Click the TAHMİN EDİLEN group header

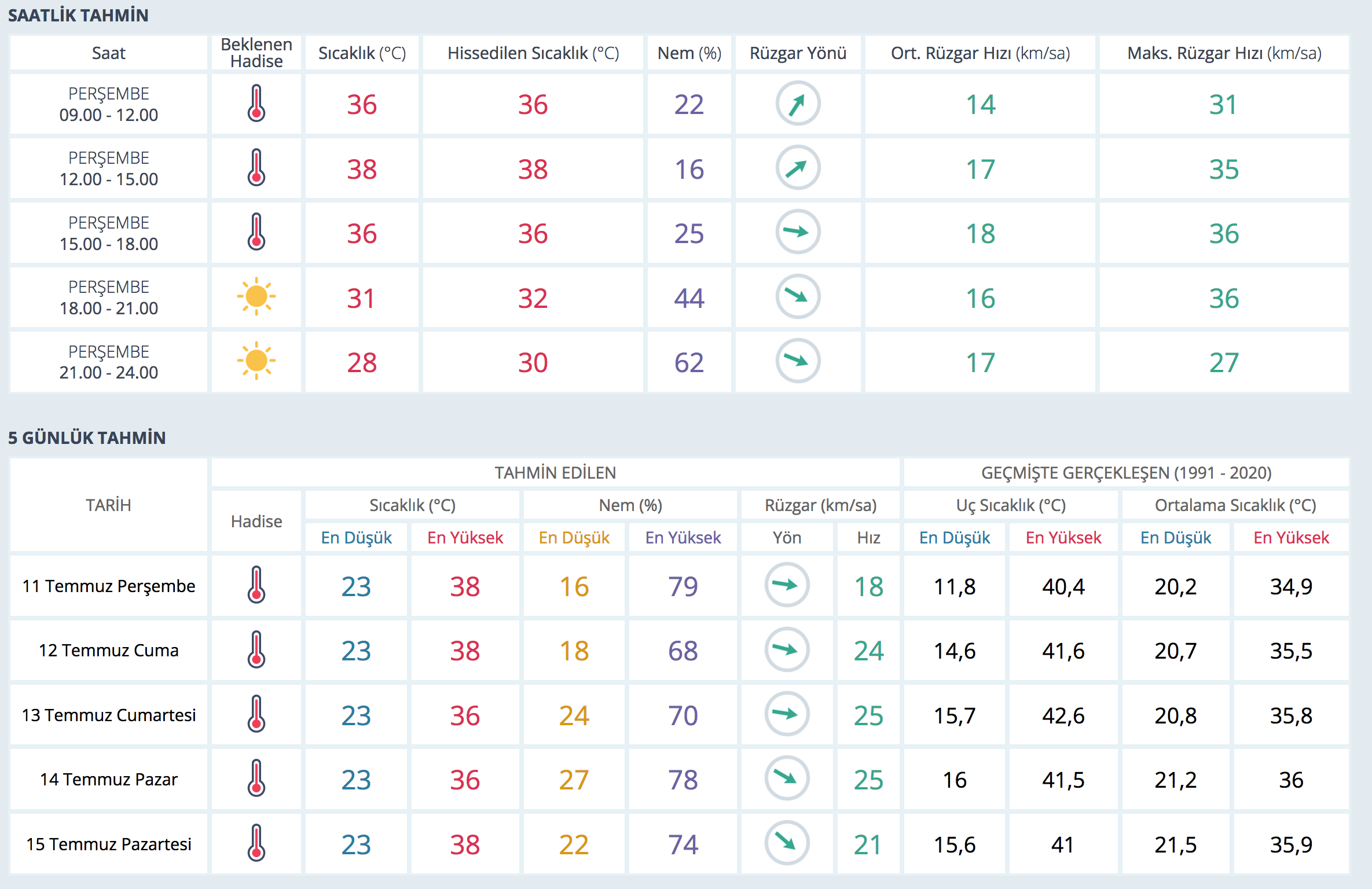coord(555,473)
